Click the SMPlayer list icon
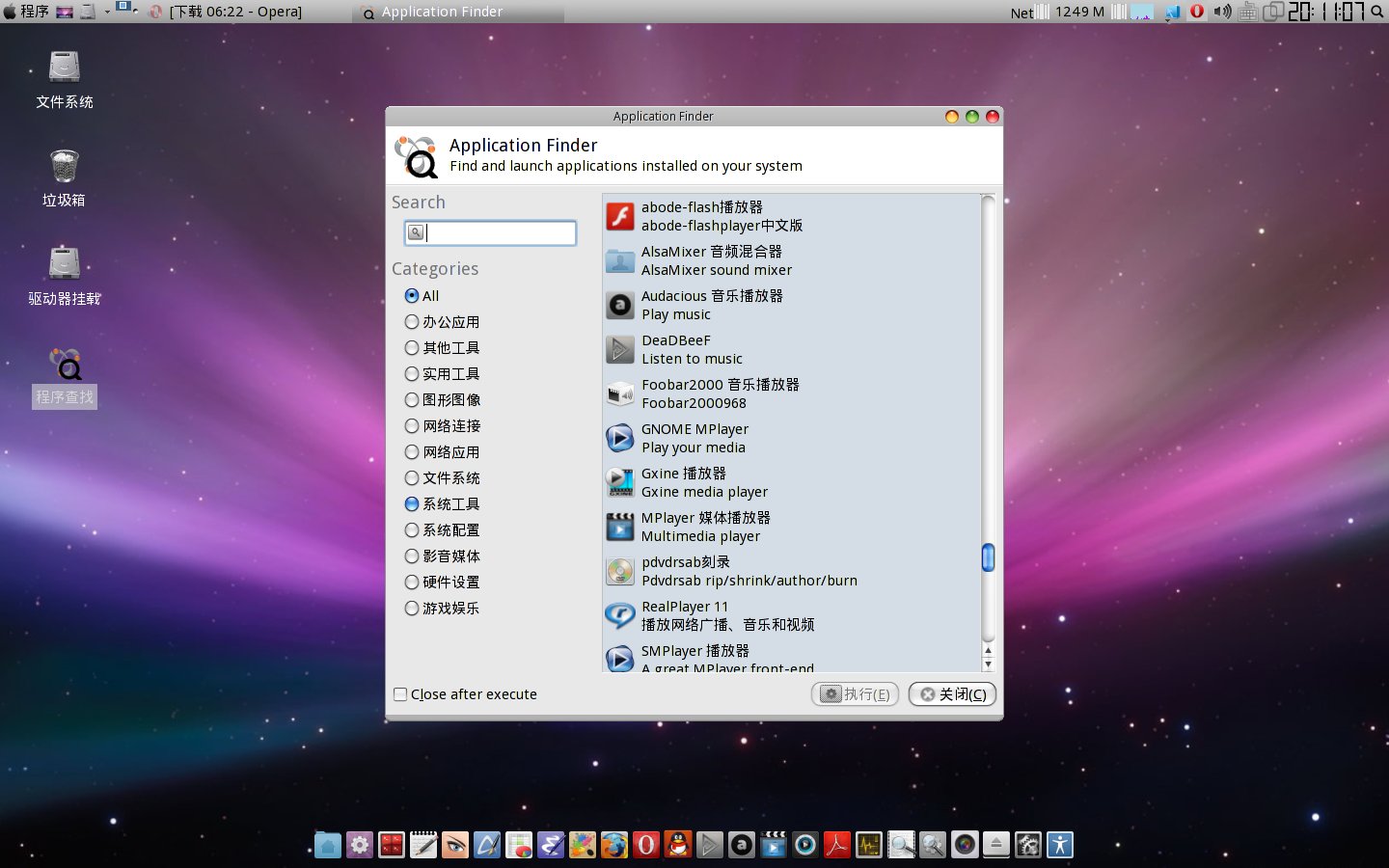This screenshot has width=1389, height=868. 620,658
